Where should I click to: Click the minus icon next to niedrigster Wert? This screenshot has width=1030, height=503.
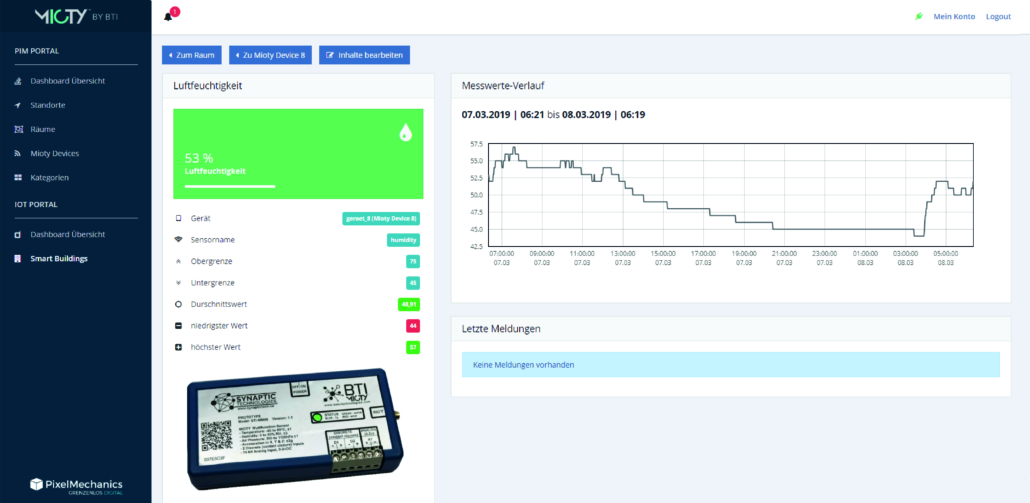(x=178, y=326)
